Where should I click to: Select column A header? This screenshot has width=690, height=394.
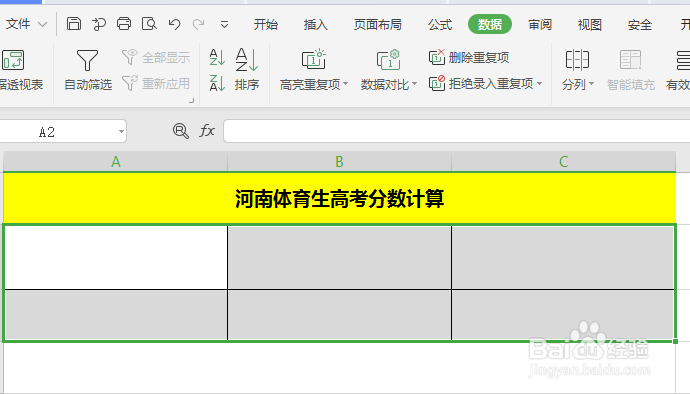[x=115, y=162]
